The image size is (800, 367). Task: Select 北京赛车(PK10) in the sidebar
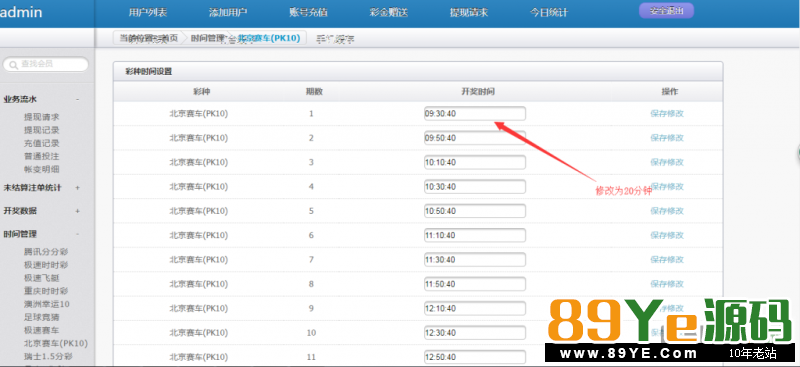pos(56,344)
